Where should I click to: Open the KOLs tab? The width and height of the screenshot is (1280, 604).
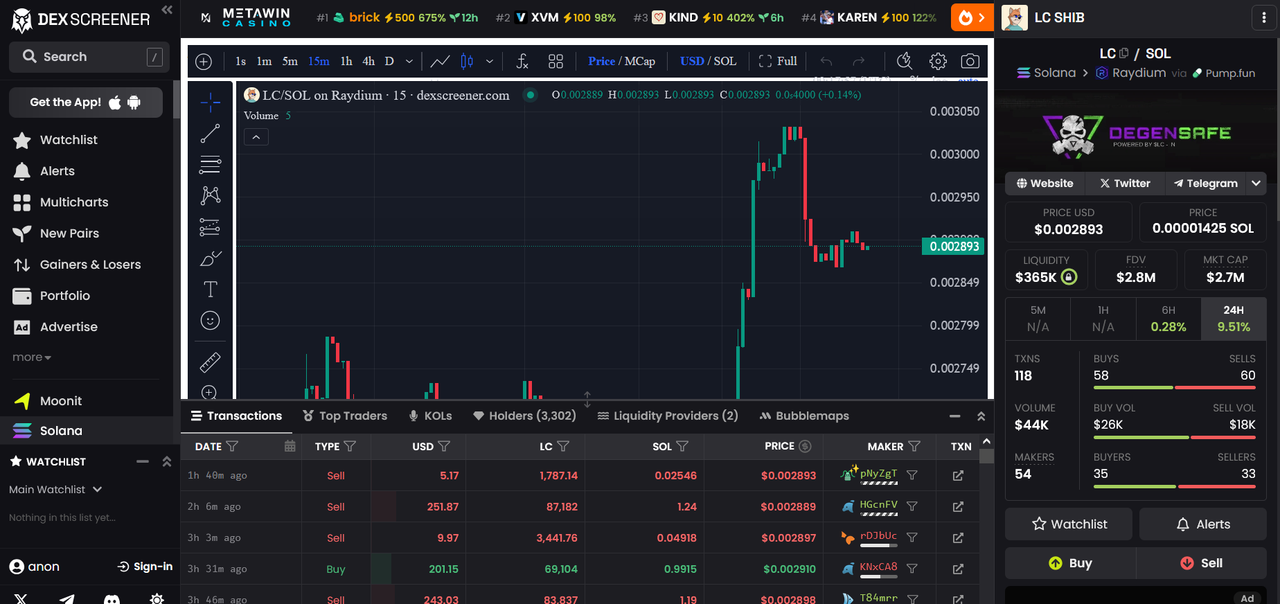click(x=430, y=416)
